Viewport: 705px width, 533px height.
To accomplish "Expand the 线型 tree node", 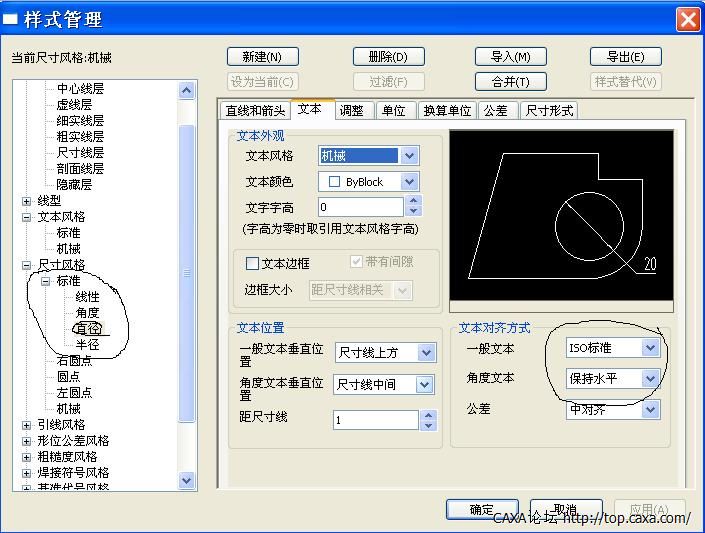I will pos(27,201).
